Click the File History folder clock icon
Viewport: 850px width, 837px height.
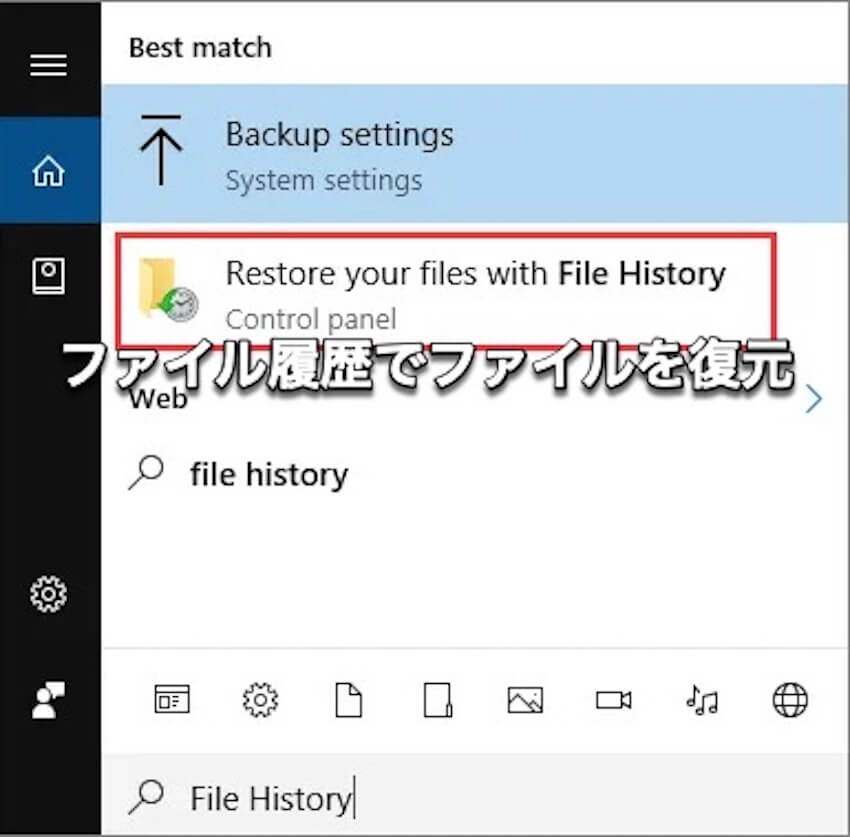tap(168, 289)
